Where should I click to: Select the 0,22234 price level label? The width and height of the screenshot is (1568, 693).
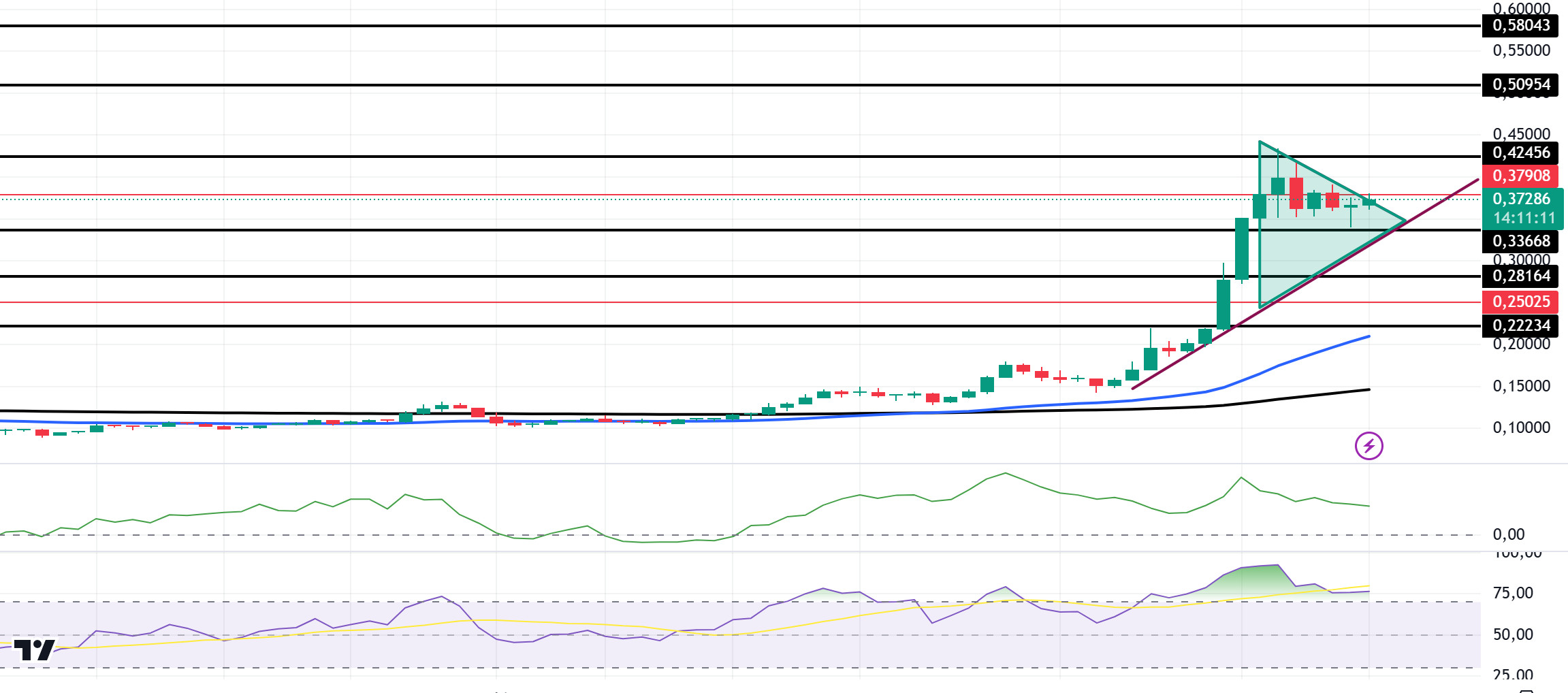pyautogui.click(x=1520, y=326)
